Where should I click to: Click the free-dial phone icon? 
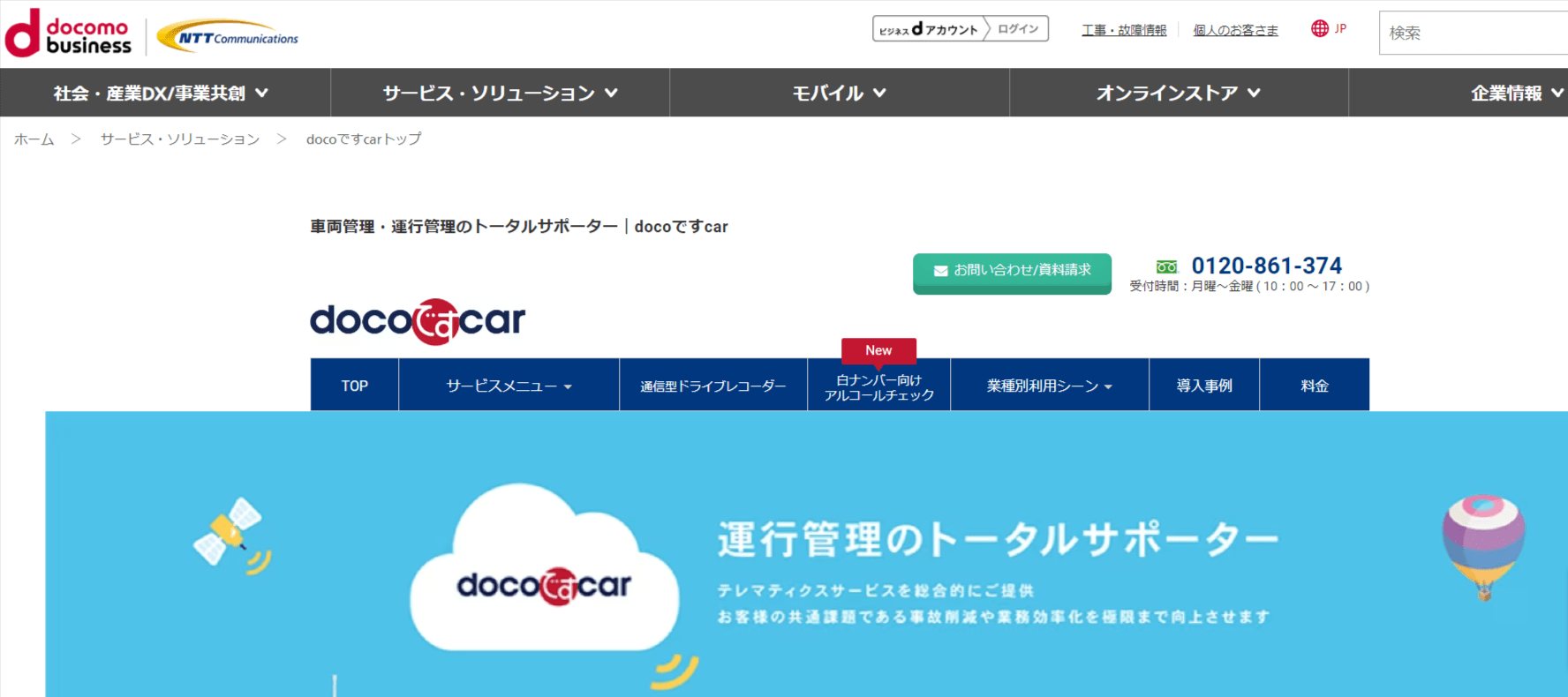[x=1166, y=266]
